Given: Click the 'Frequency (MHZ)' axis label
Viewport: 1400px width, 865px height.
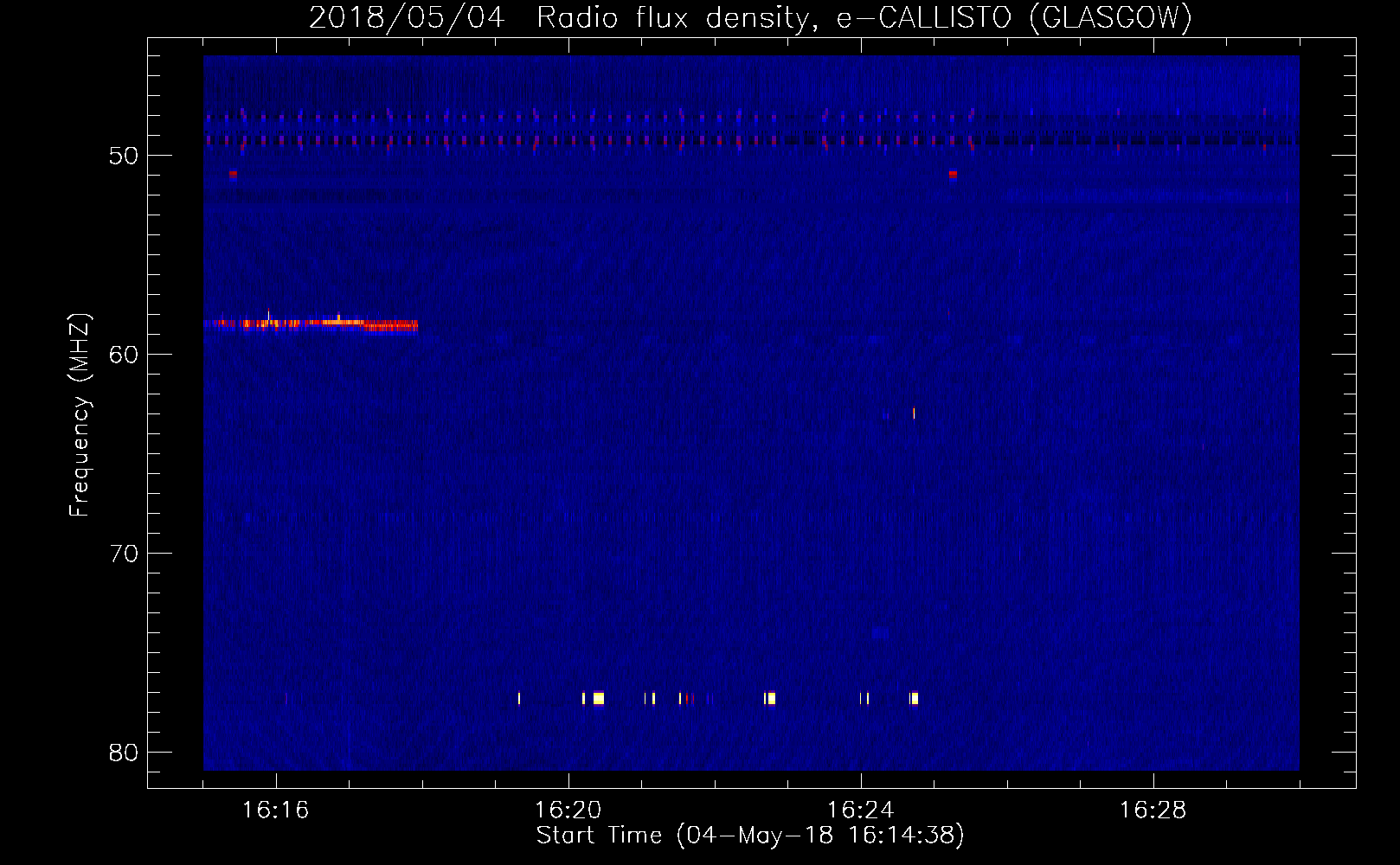Looking at the screenshot, I should tap(80, 415).
